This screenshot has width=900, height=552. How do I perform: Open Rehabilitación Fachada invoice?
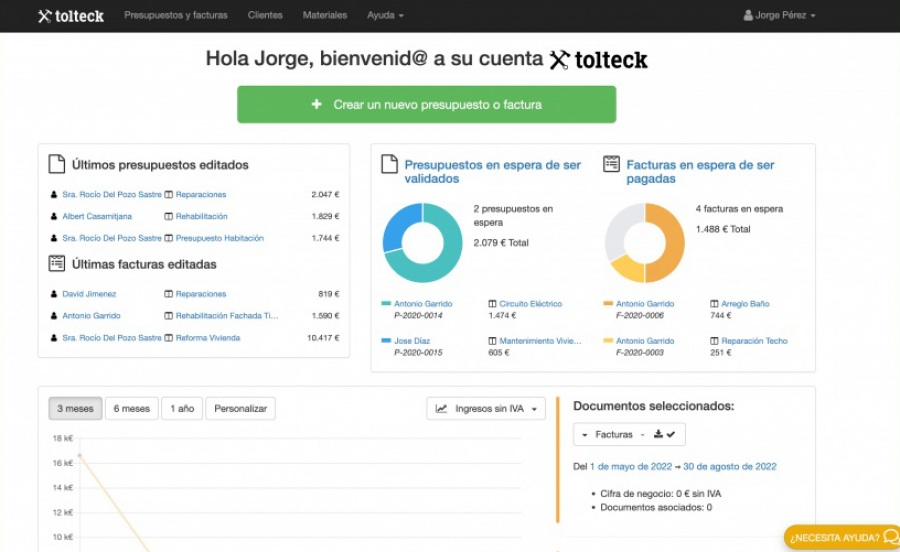[x=227, y=316]
